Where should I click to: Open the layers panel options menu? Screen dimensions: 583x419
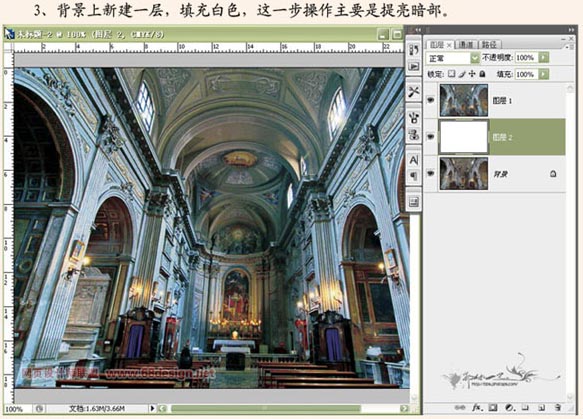(x=568, y=46)
